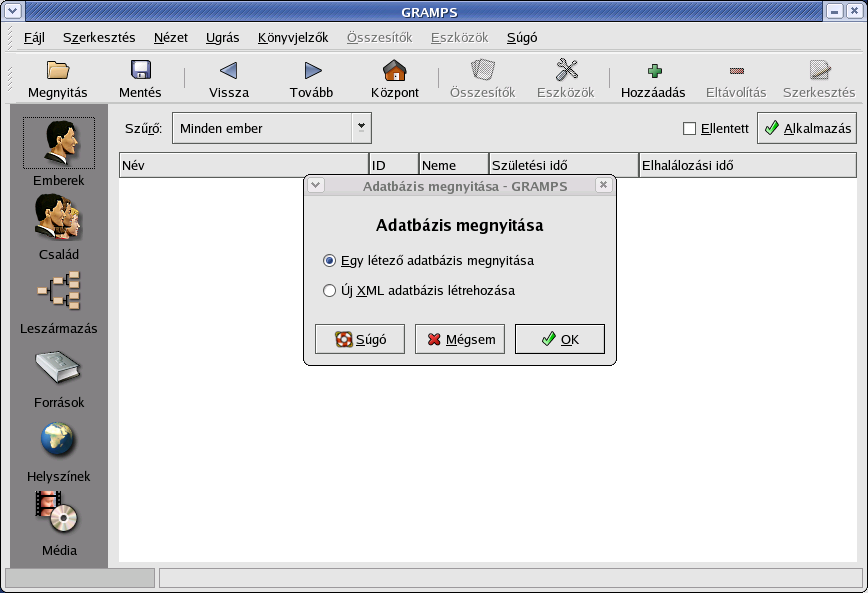Close the Adatbázis megnyitása dialog
868x593 pixels.
click(603, 185)
